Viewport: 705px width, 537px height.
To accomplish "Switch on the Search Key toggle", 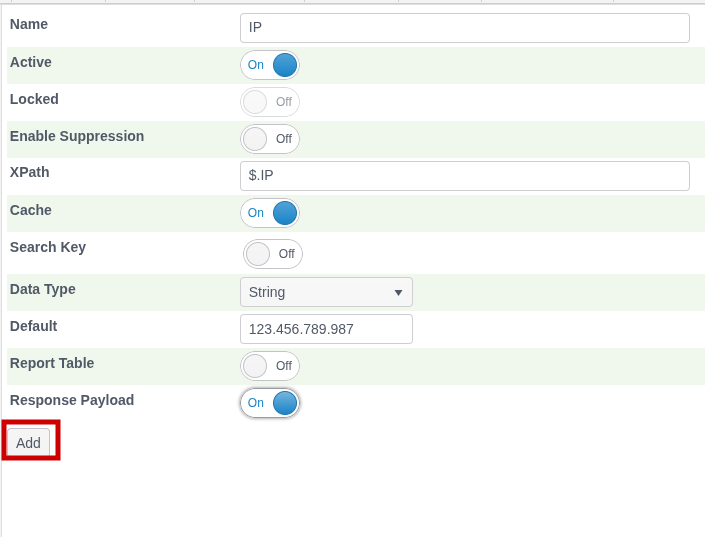I will coord(272,254).
